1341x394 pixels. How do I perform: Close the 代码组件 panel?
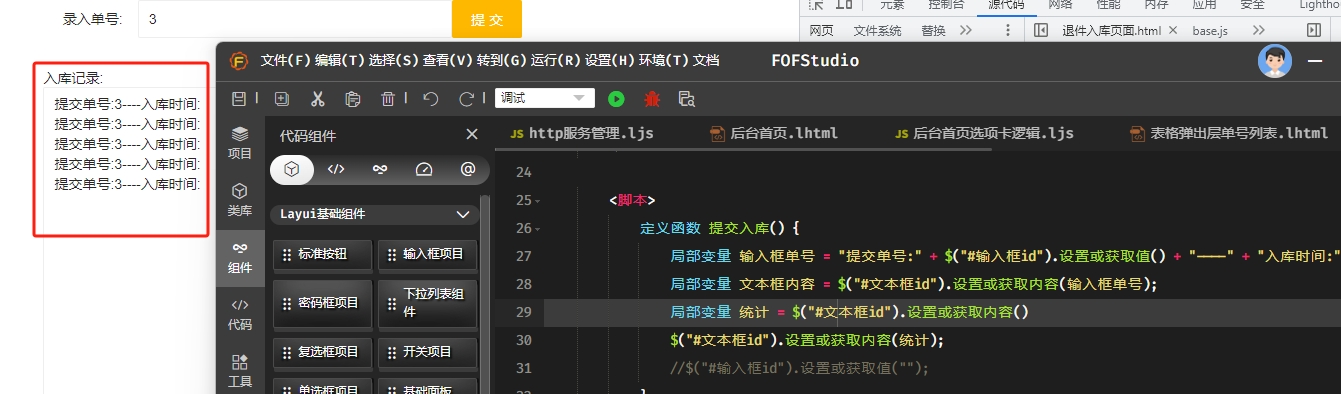click(472, 135)
